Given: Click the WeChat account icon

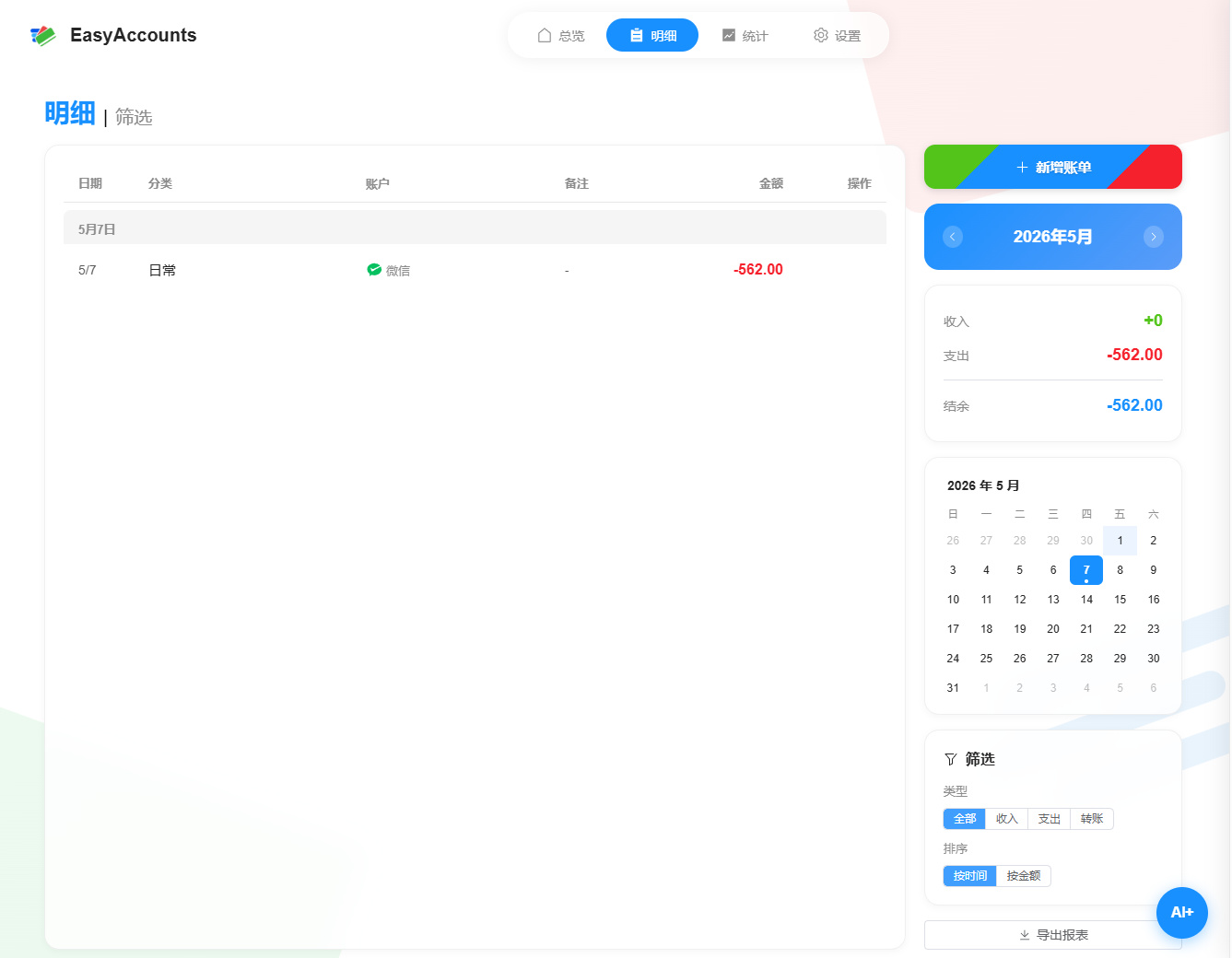Looking at the screenshot, I should coord(374,270).
